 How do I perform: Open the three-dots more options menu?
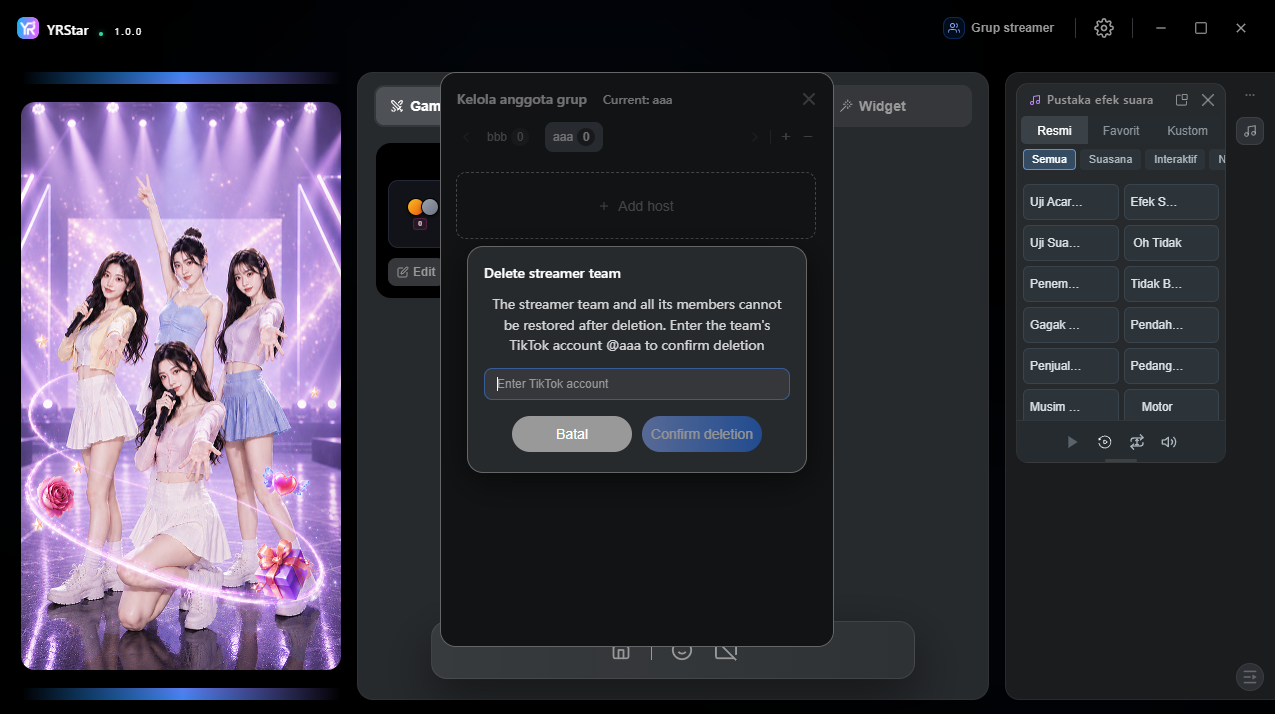pos(1250,96)
